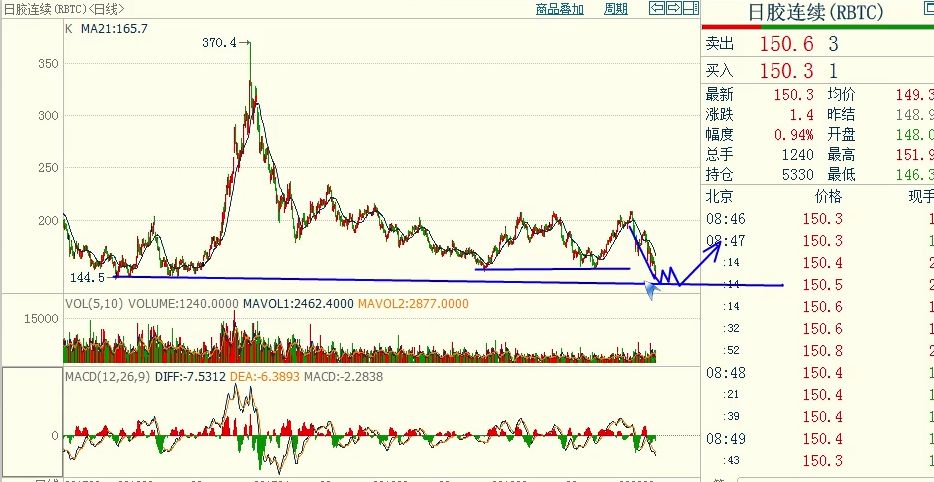Screen dimensions: 934x482
Task: Click the DEA:-6.3893 value
Action: [264, 377]
